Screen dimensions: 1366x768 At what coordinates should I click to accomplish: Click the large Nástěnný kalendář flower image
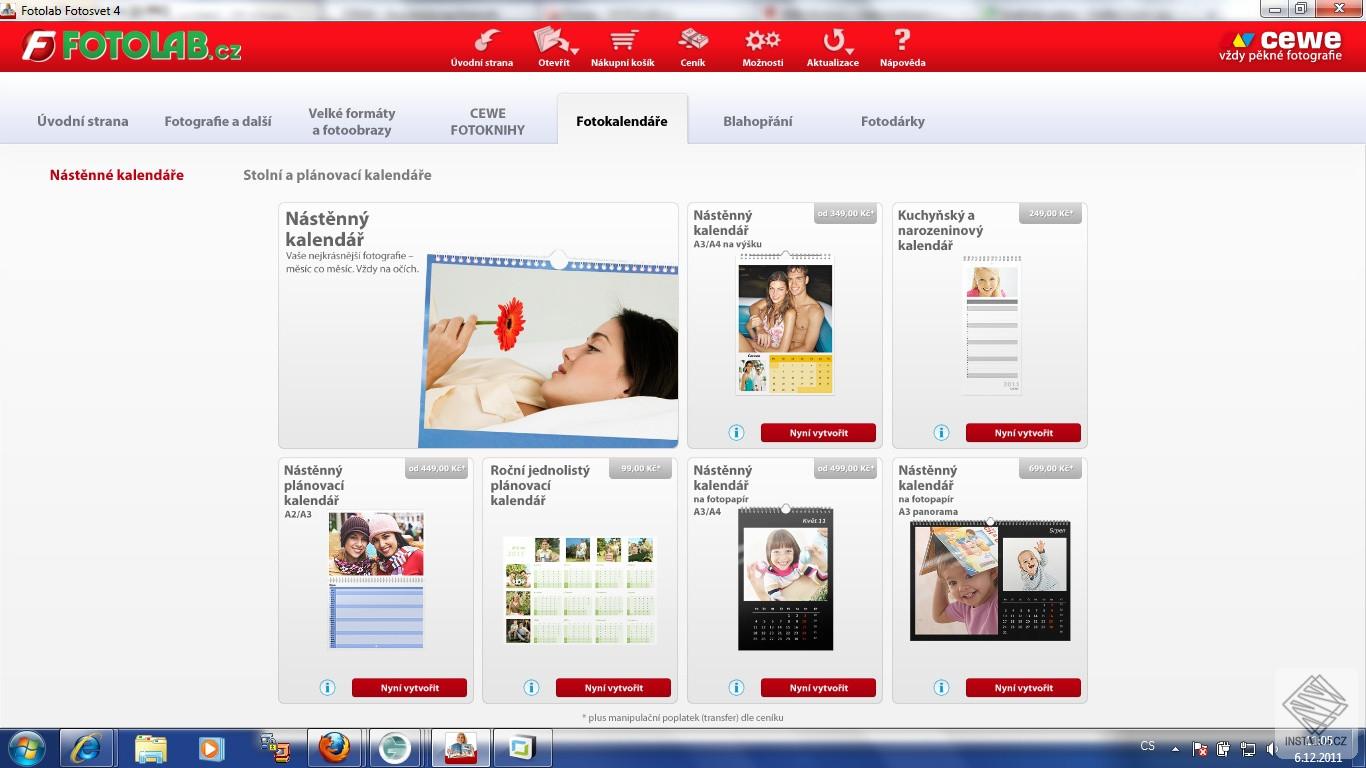(x=549, y=350)
